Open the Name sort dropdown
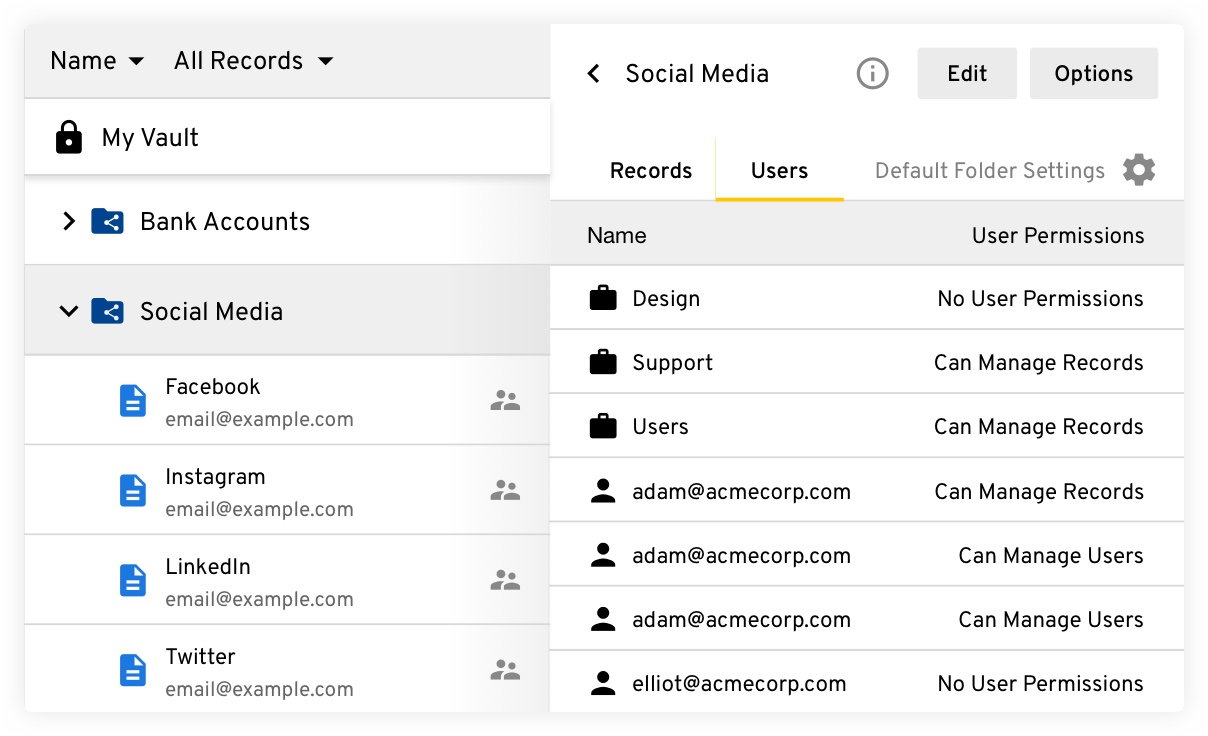This screenshot has width=1208, height=736. click(x=97, y=61)
